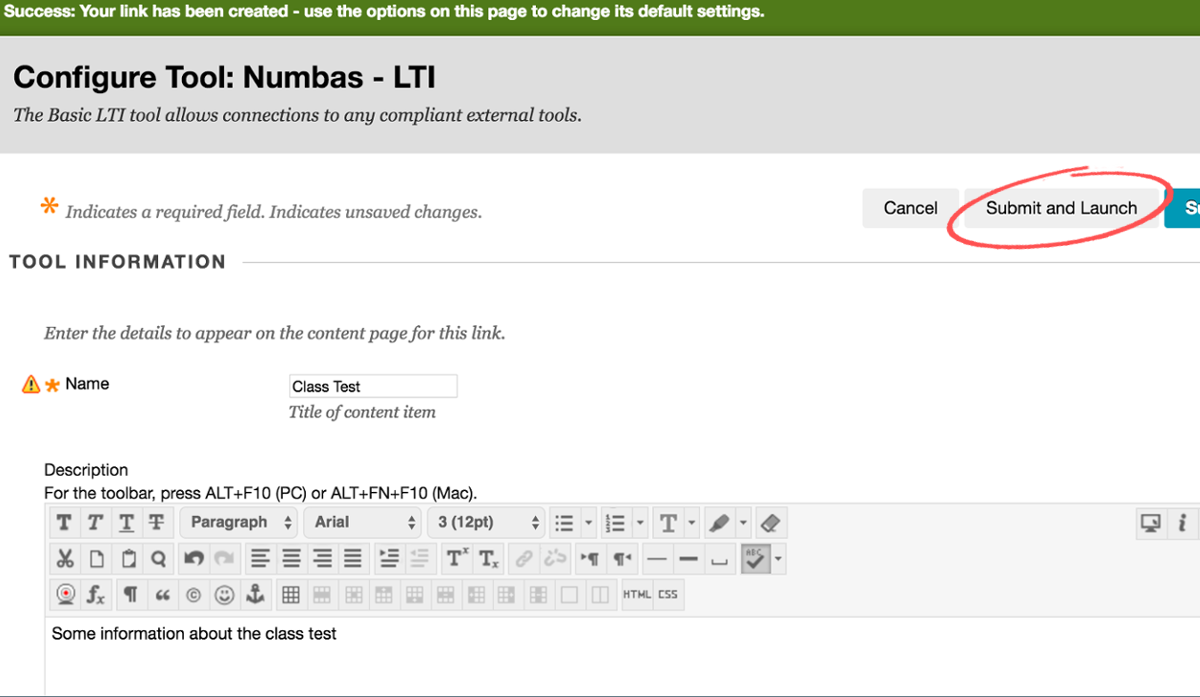
Task: Click the Name field containing Class Test
Action: [x=372, y=386]
